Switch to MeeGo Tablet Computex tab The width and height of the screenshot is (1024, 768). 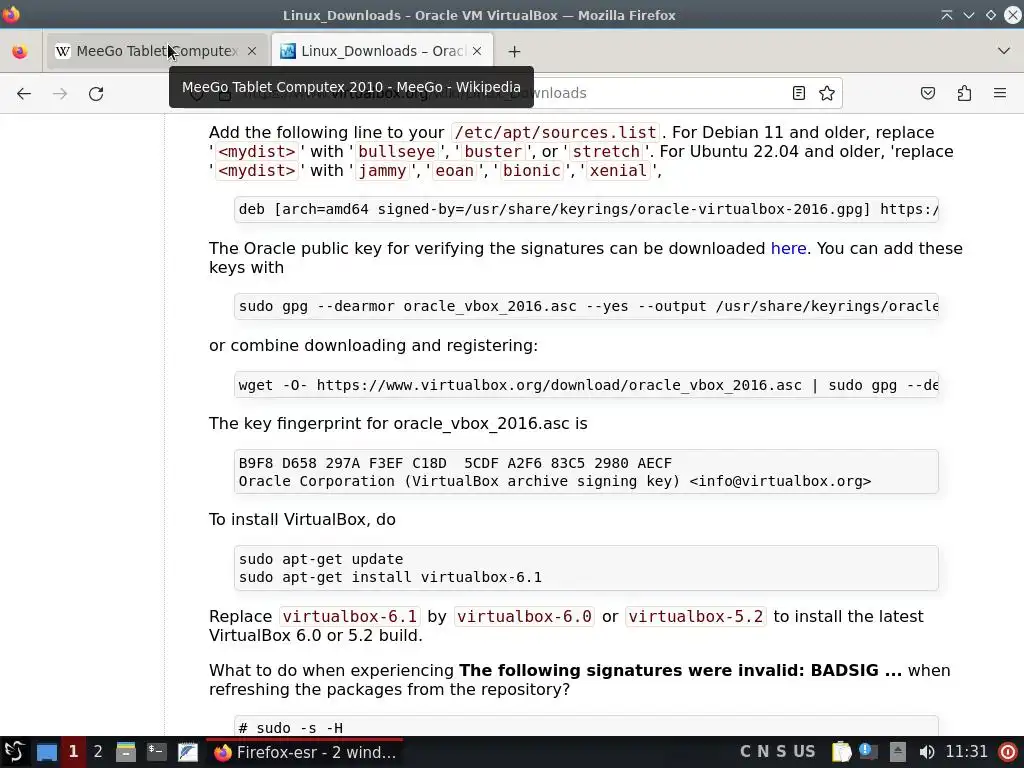coord(157,51)
